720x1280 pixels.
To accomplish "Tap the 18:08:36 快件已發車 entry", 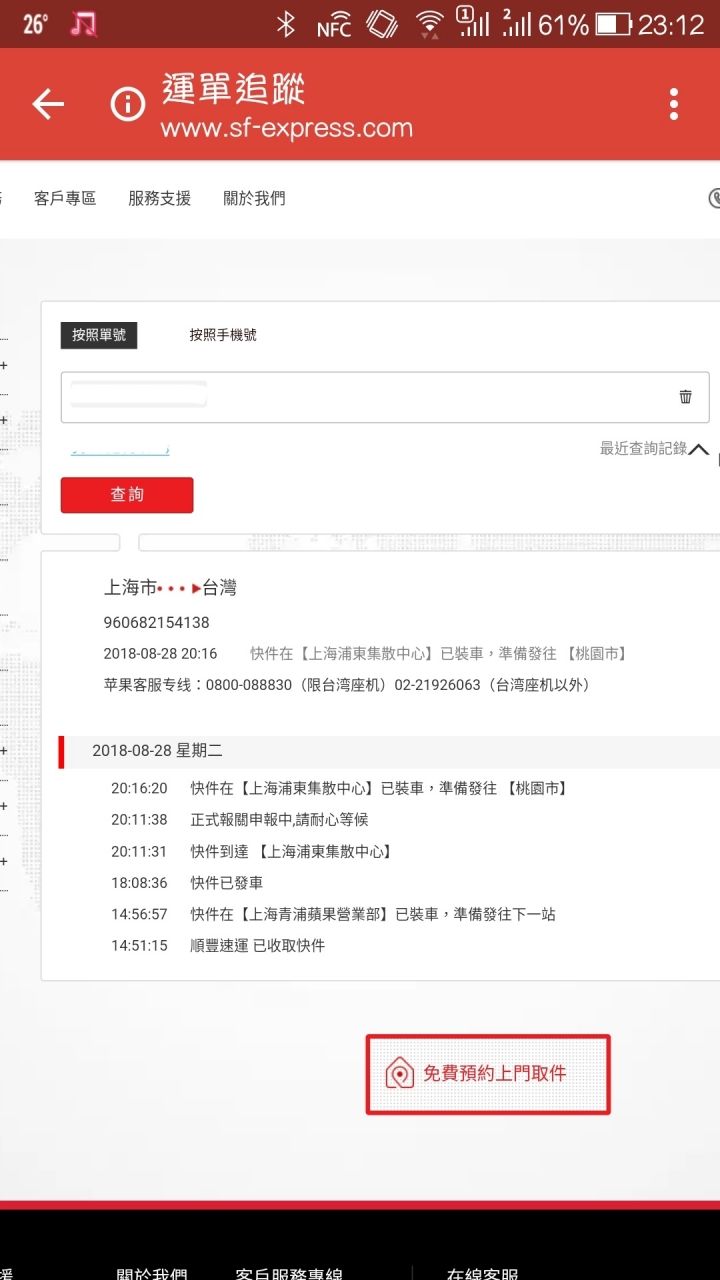I will coord(187,883).
